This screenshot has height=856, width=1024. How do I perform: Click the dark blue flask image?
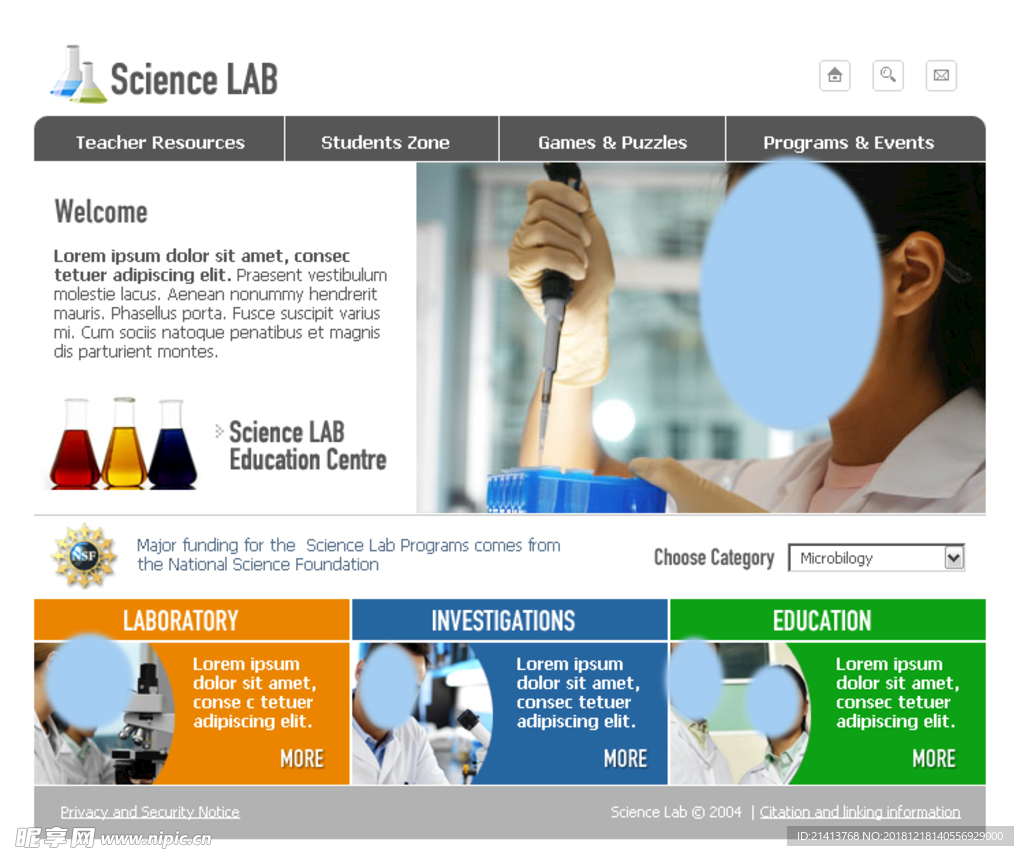click(172, 444)
